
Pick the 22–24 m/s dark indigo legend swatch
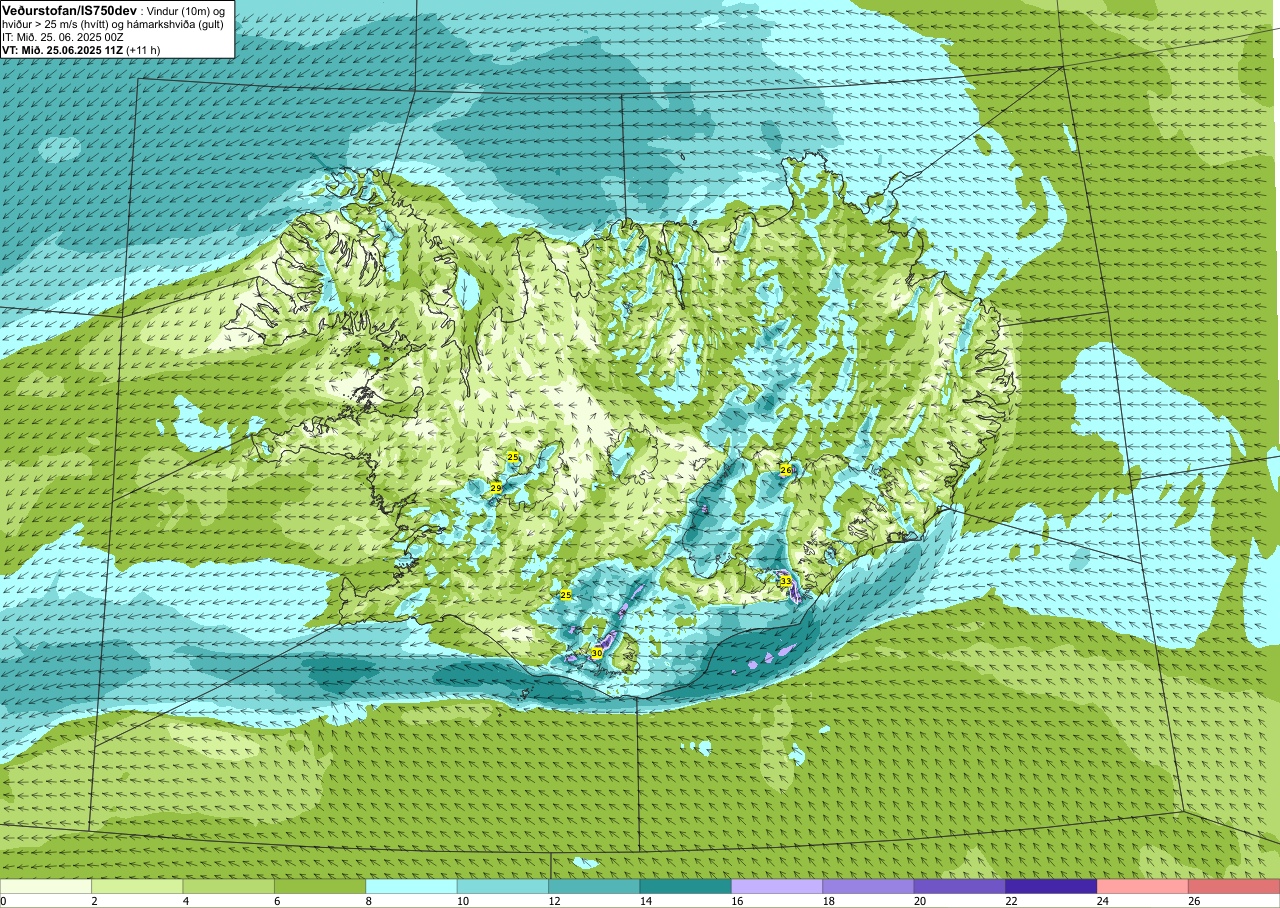point(1052,886)
